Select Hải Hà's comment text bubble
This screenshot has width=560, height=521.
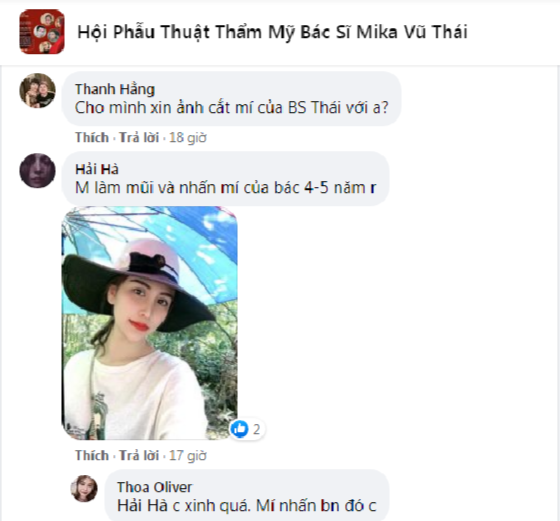click(226, 179)
